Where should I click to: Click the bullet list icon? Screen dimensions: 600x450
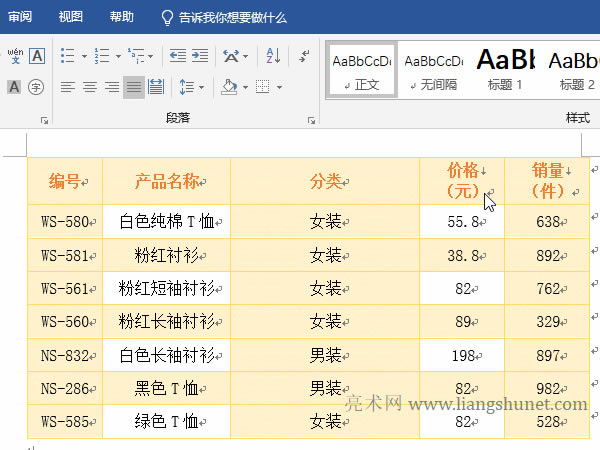[66, 55]
